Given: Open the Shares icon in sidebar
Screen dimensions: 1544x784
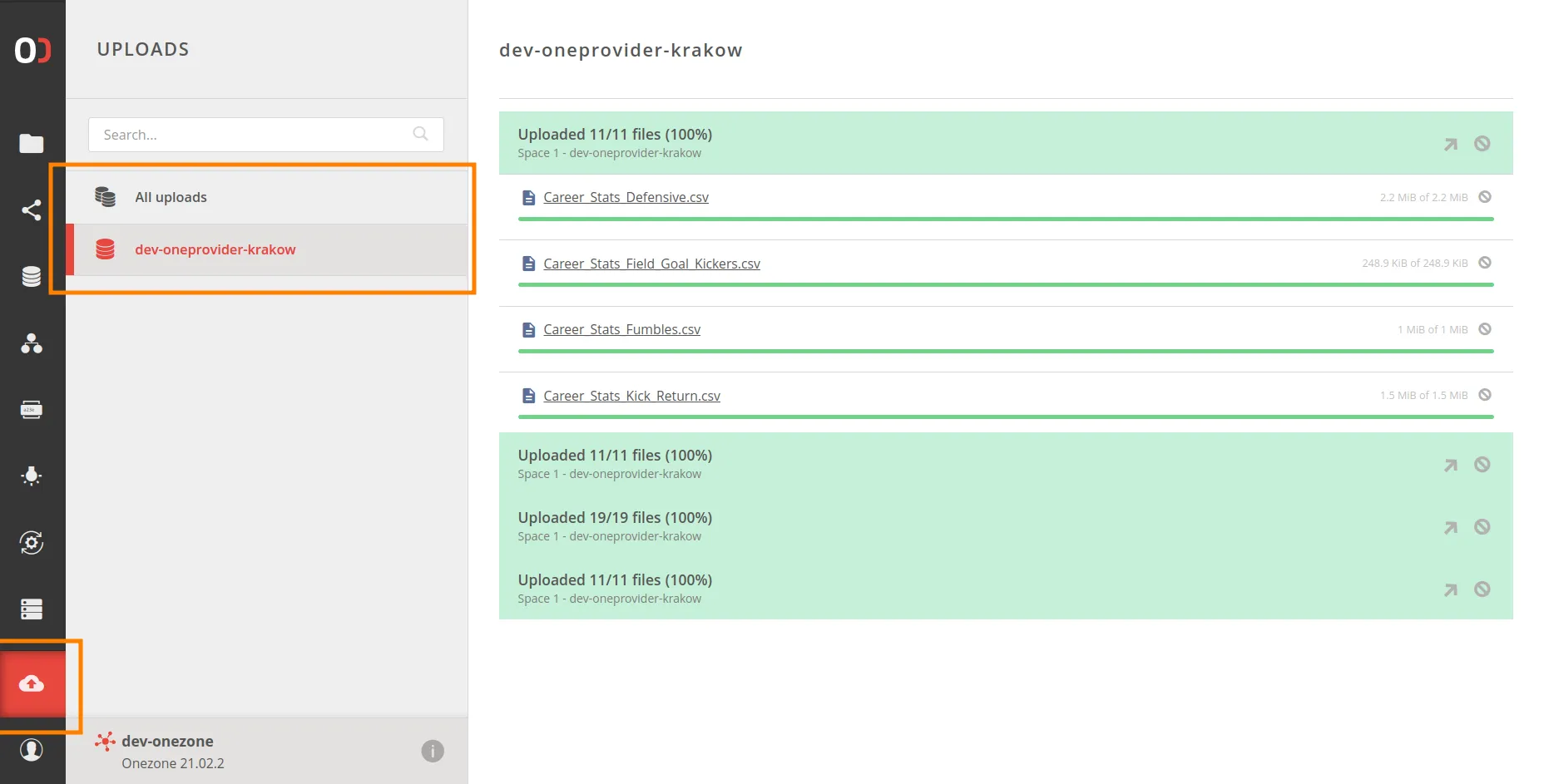Looking at the screenshot, I should [x=32, y=210].
